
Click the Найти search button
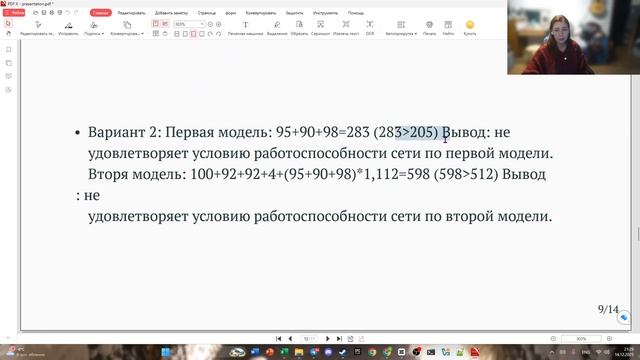448,28
